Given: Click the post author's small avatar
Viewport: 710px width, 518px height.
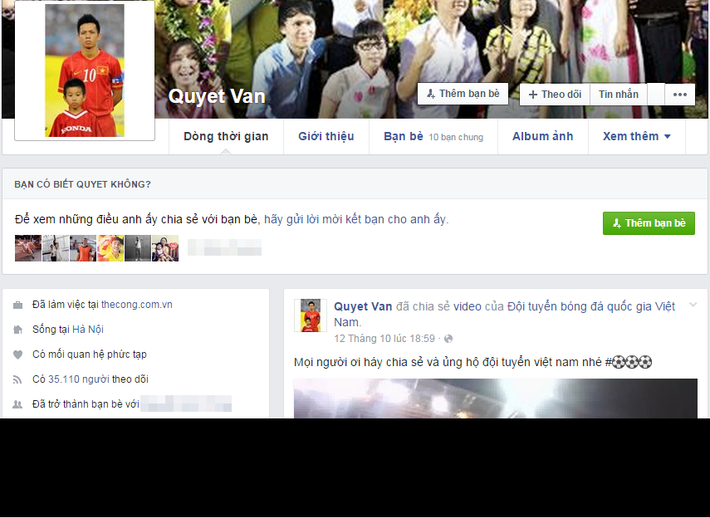Looking at the screenshot, I should coord(310,315).
